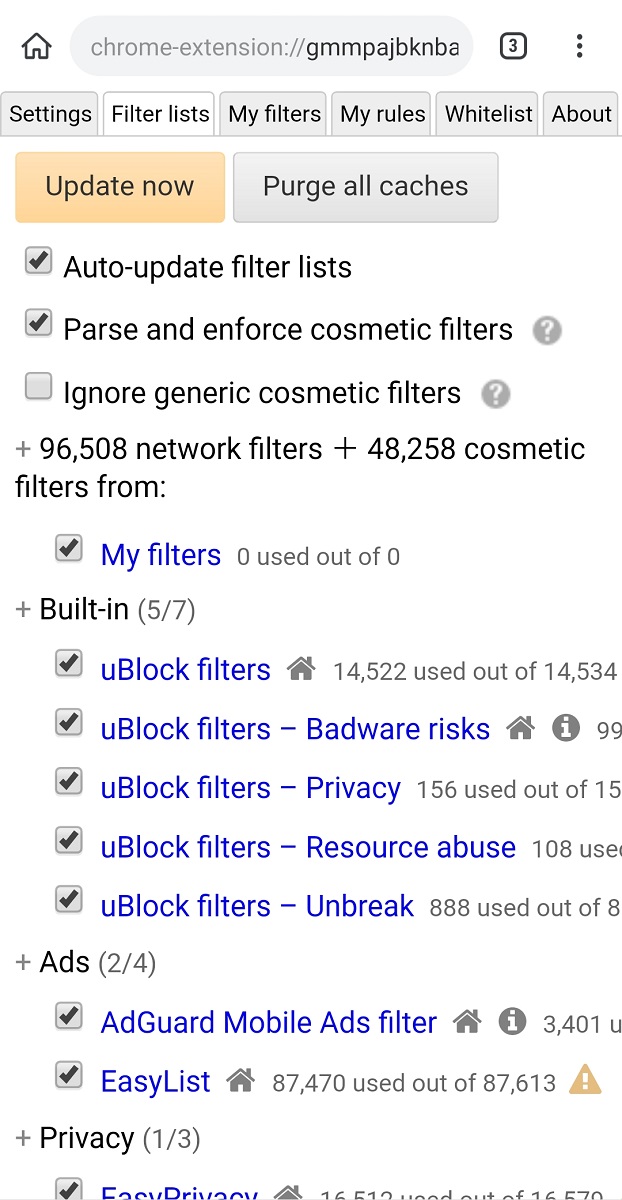Tap the browser home icon

tap(37, 46)
